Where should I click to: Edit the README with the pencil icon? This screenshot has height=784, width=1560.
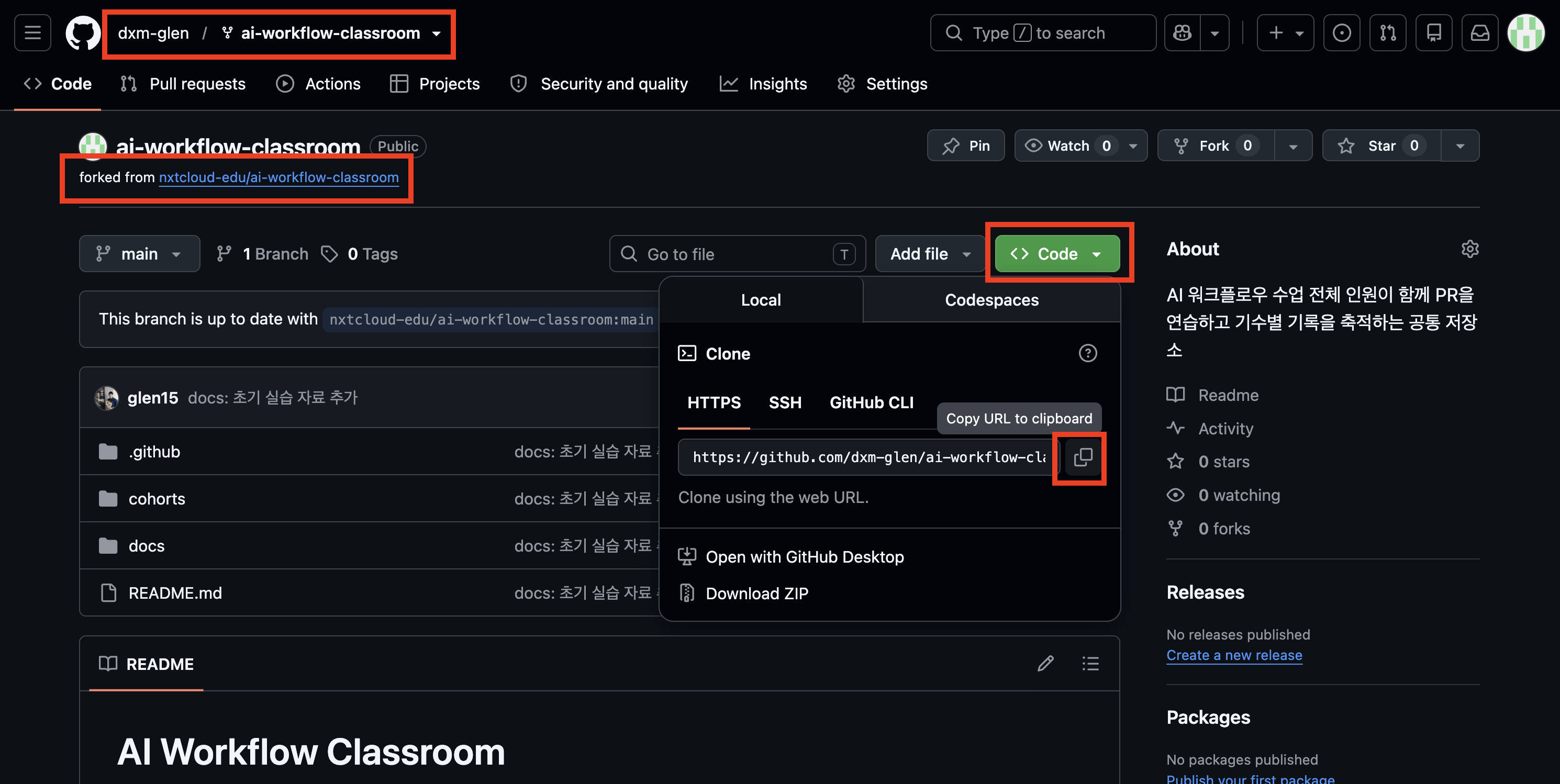click(x=1045, y=664)
